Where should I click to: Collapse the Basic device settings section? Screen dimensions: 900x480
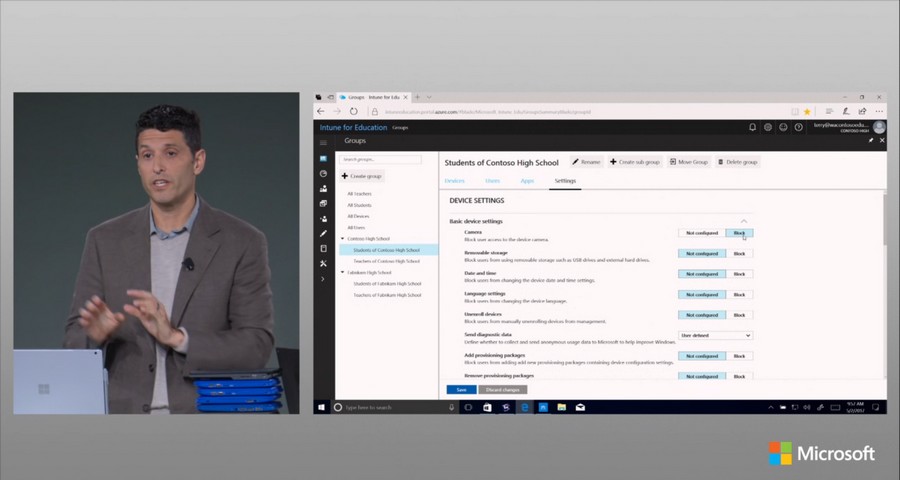744,221
